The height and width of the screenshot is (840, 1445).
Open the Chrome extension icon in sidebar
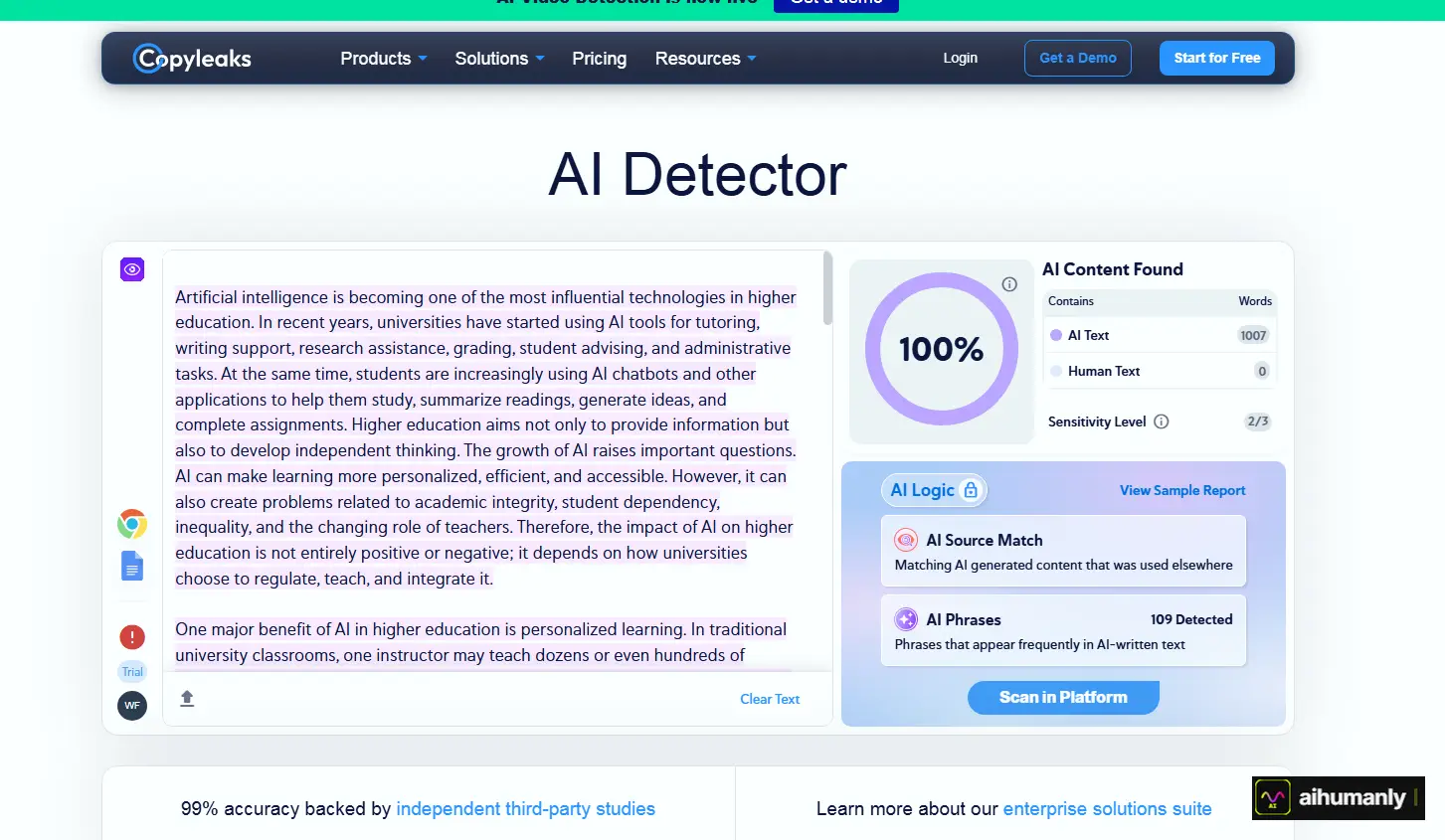point(132,524)
